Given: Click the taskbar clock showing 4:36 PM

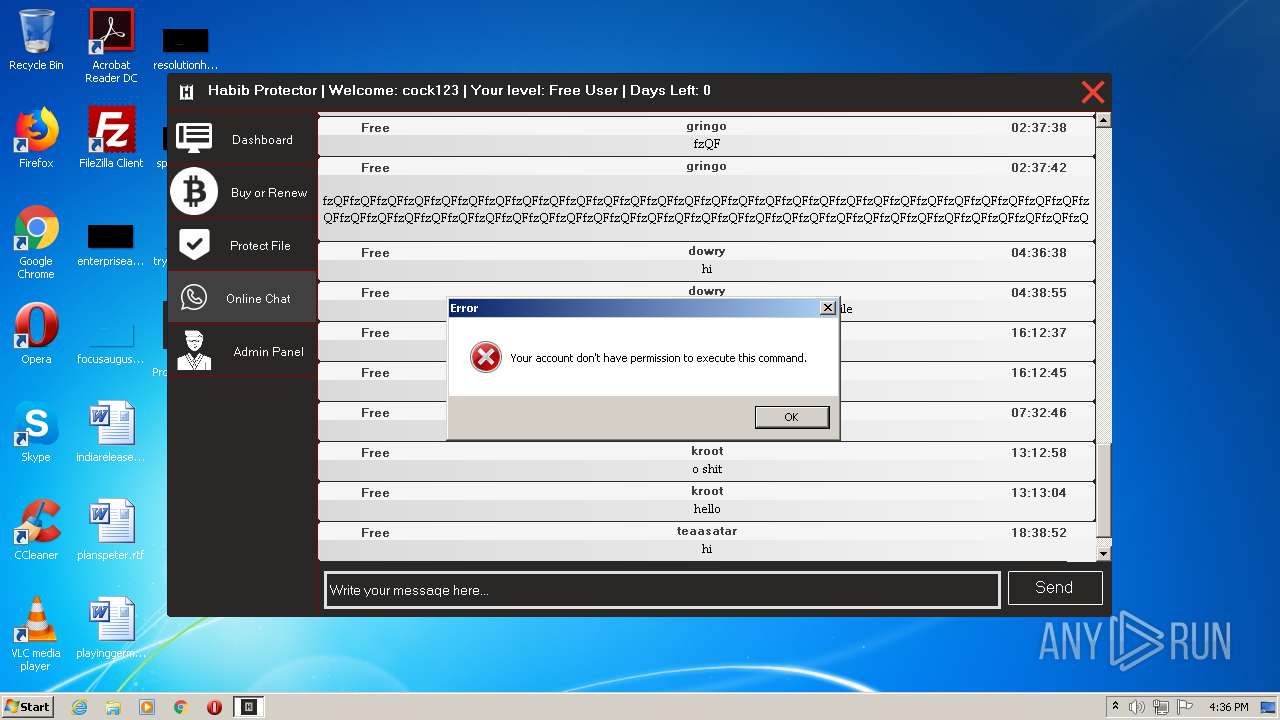Looking at the screenshot, I should tap(1228, 707).
